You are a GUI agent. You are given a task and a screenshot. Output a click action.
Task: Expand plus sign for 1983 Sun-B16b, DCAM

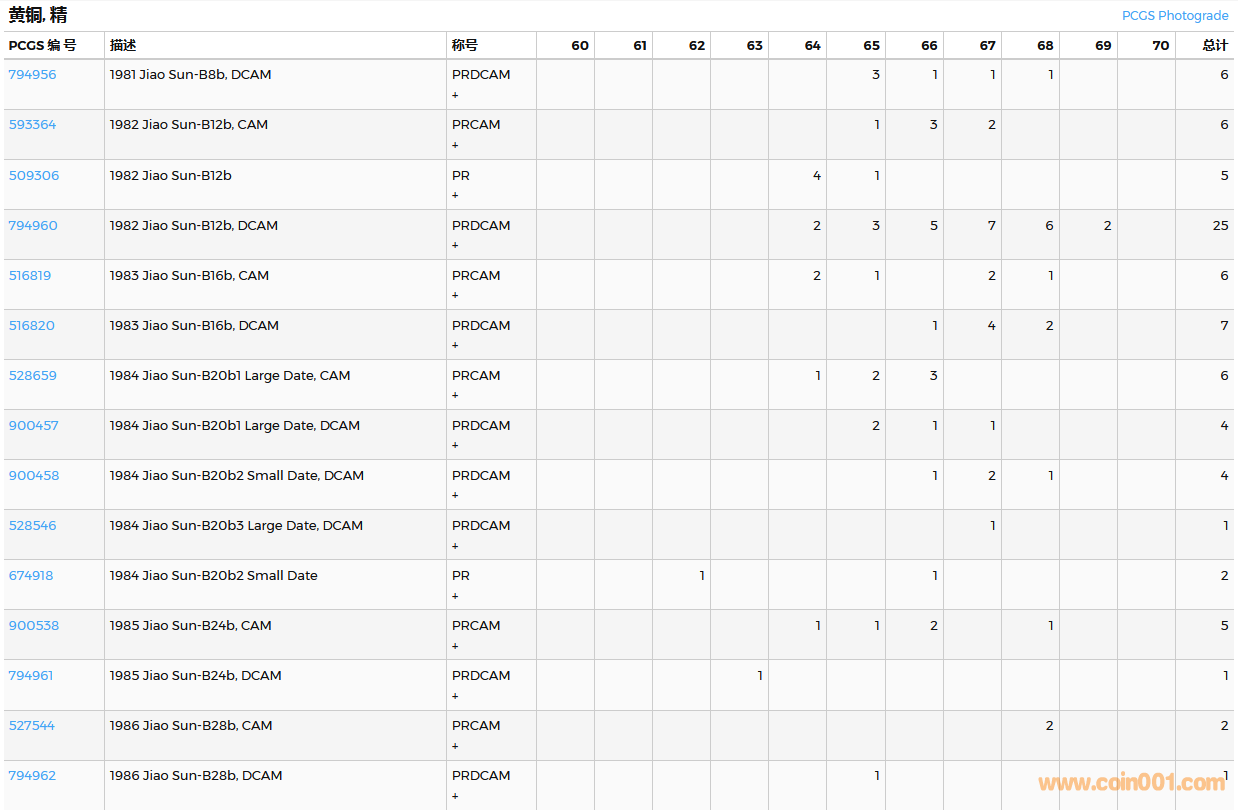455,345
